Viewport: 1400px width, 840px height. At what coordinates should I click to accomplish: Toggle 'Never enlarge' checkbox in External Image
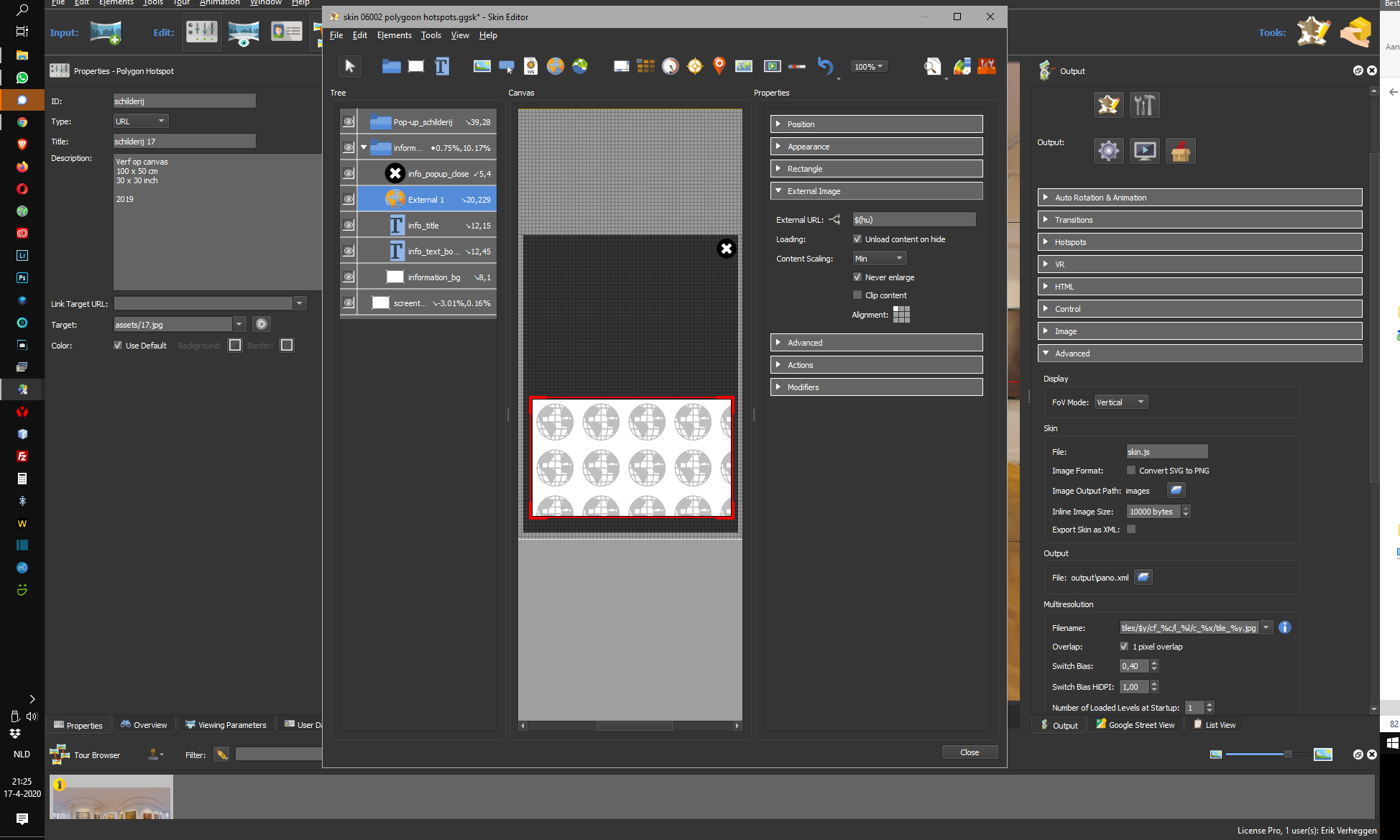(857, 276)
